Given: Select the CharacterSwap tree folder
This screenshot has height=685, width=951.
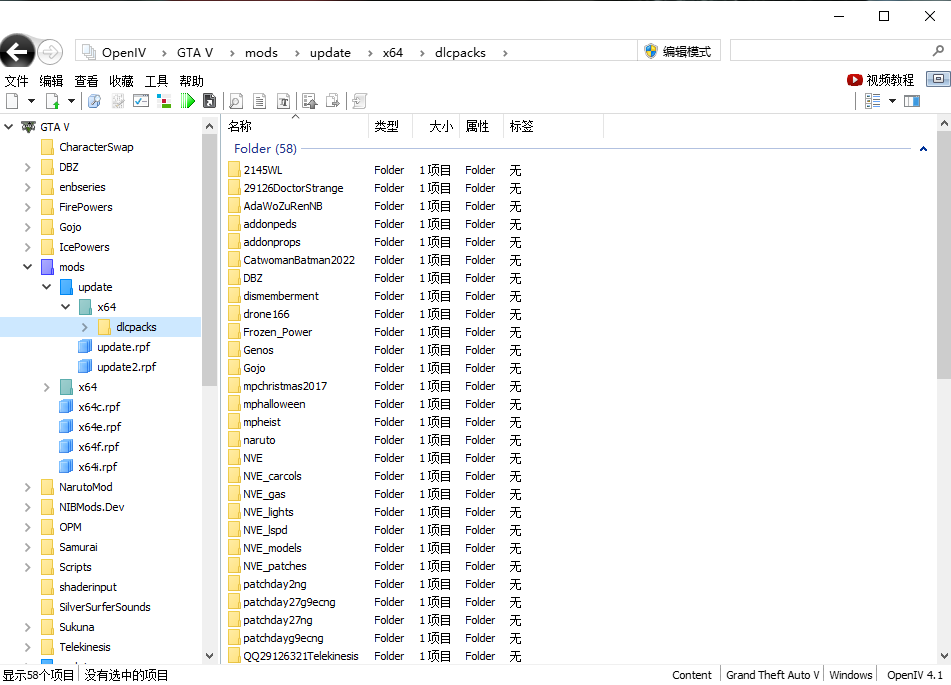Looking at the screenshot, I should [96, 147].
